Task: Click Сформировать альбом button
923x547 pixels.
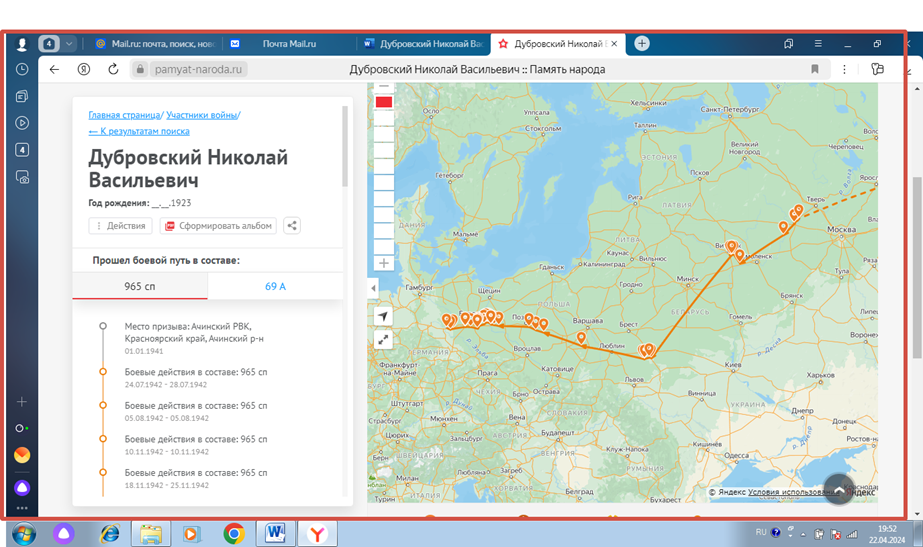Action: (x=218, y=226)
